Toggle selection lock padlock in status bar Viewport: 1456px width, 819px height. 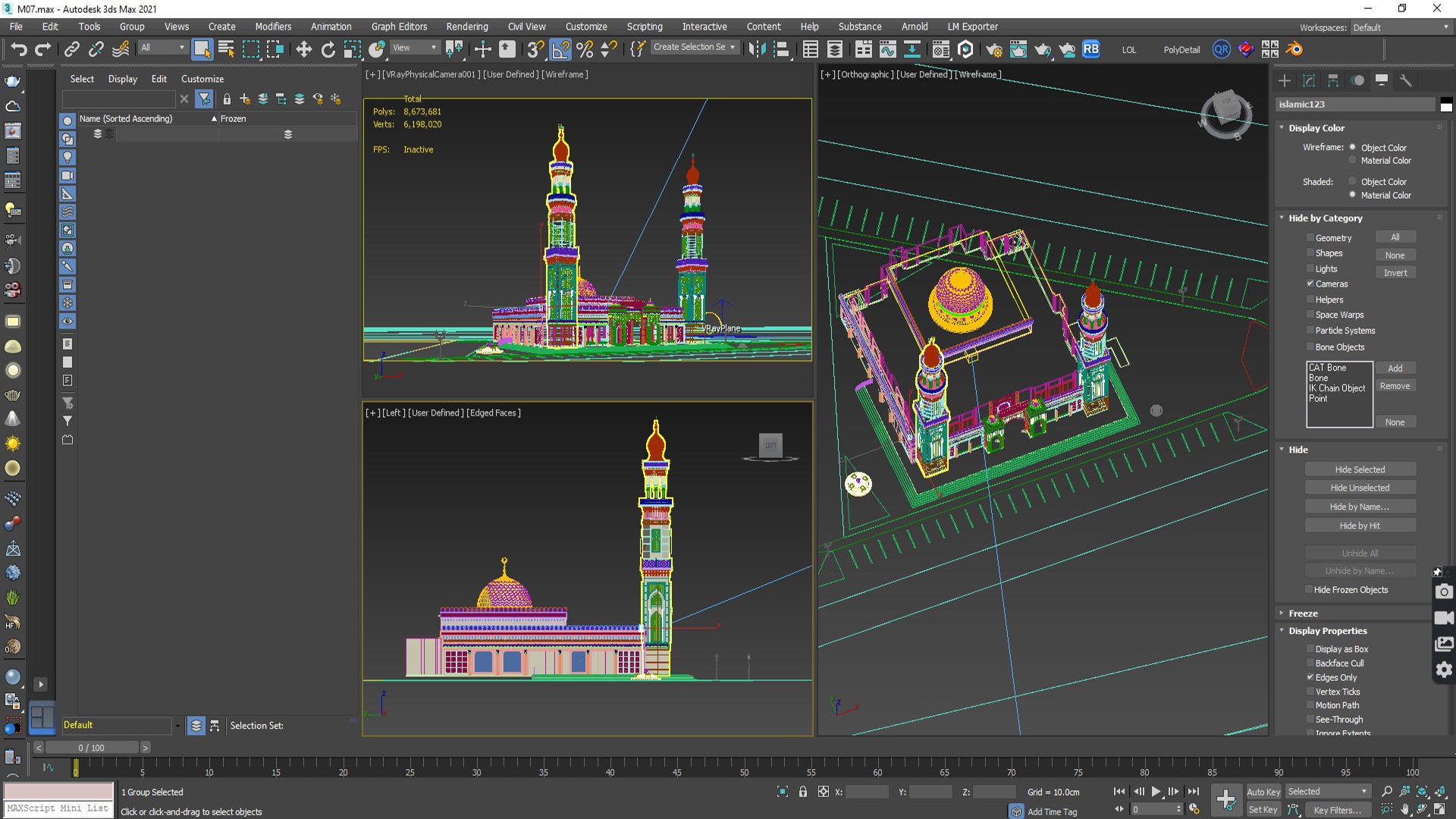click(x=802, y=792)
